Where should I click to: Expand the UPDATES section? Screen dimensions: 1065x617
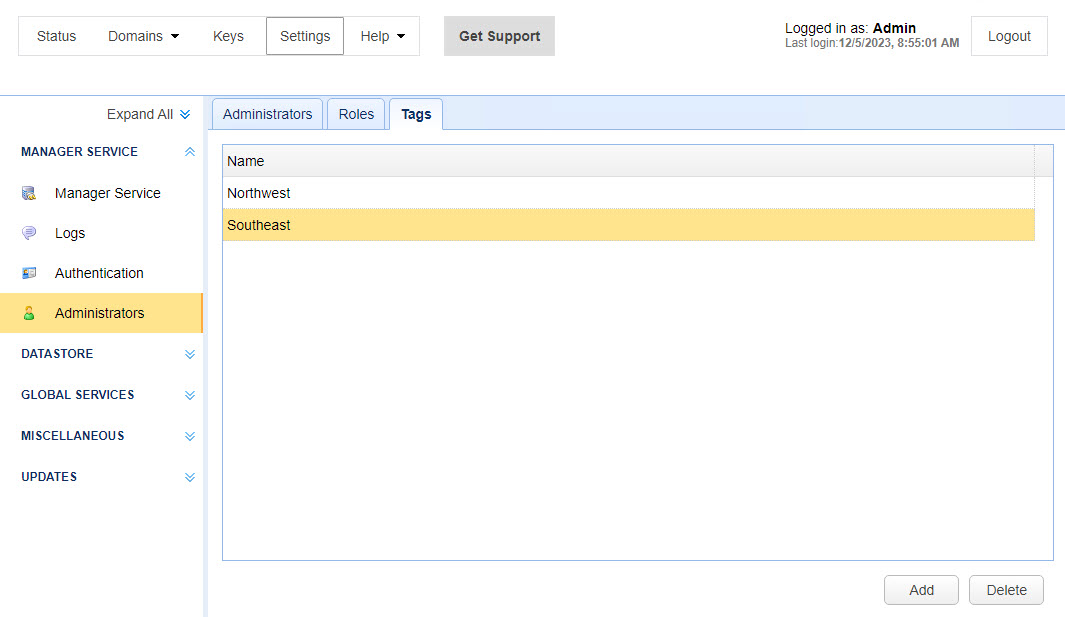point(190,477)
